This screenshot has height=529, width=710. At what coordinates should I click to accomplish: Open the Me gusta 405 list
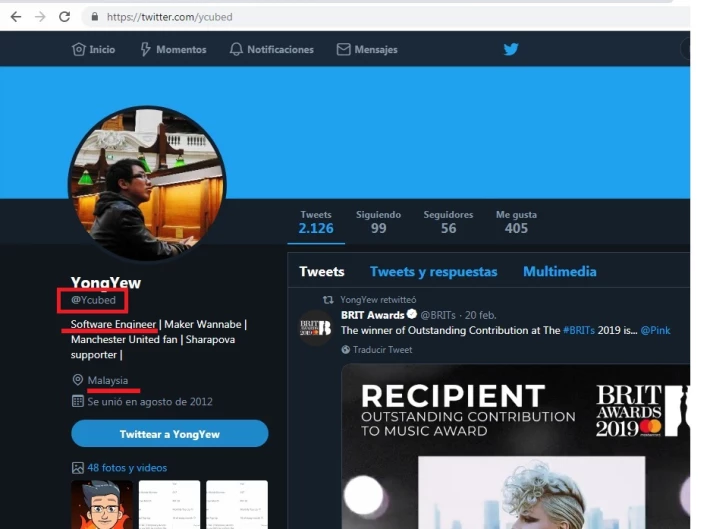point(516,222)
